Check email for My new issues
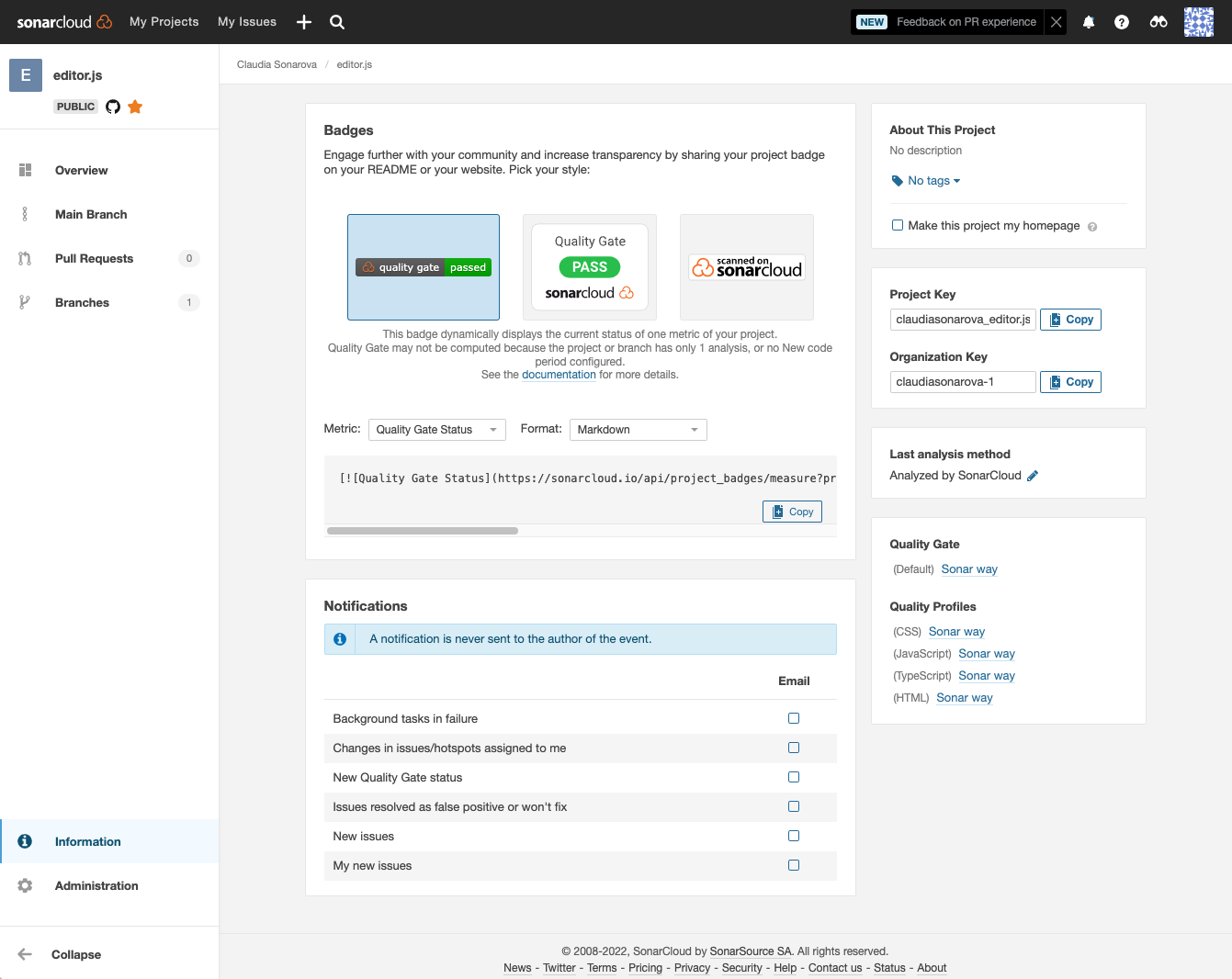Screen dimensions: 1232x979 tap(794, 865)
